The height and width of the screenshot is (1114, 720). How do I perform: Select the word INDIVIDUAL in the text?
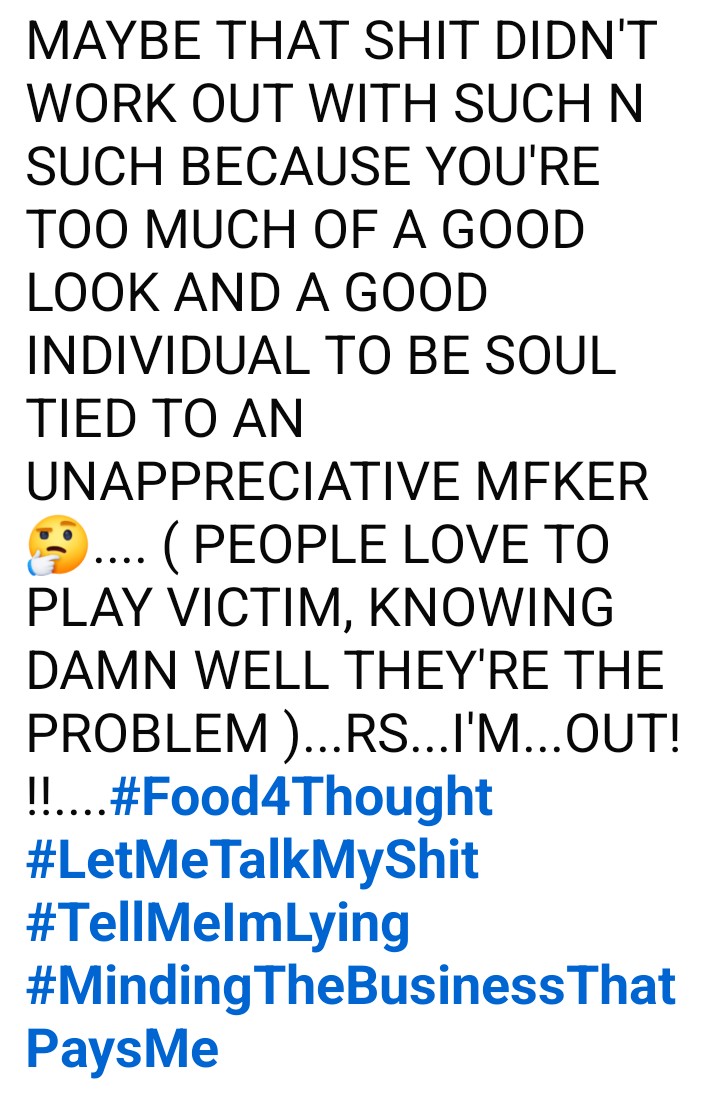point(168,355)
